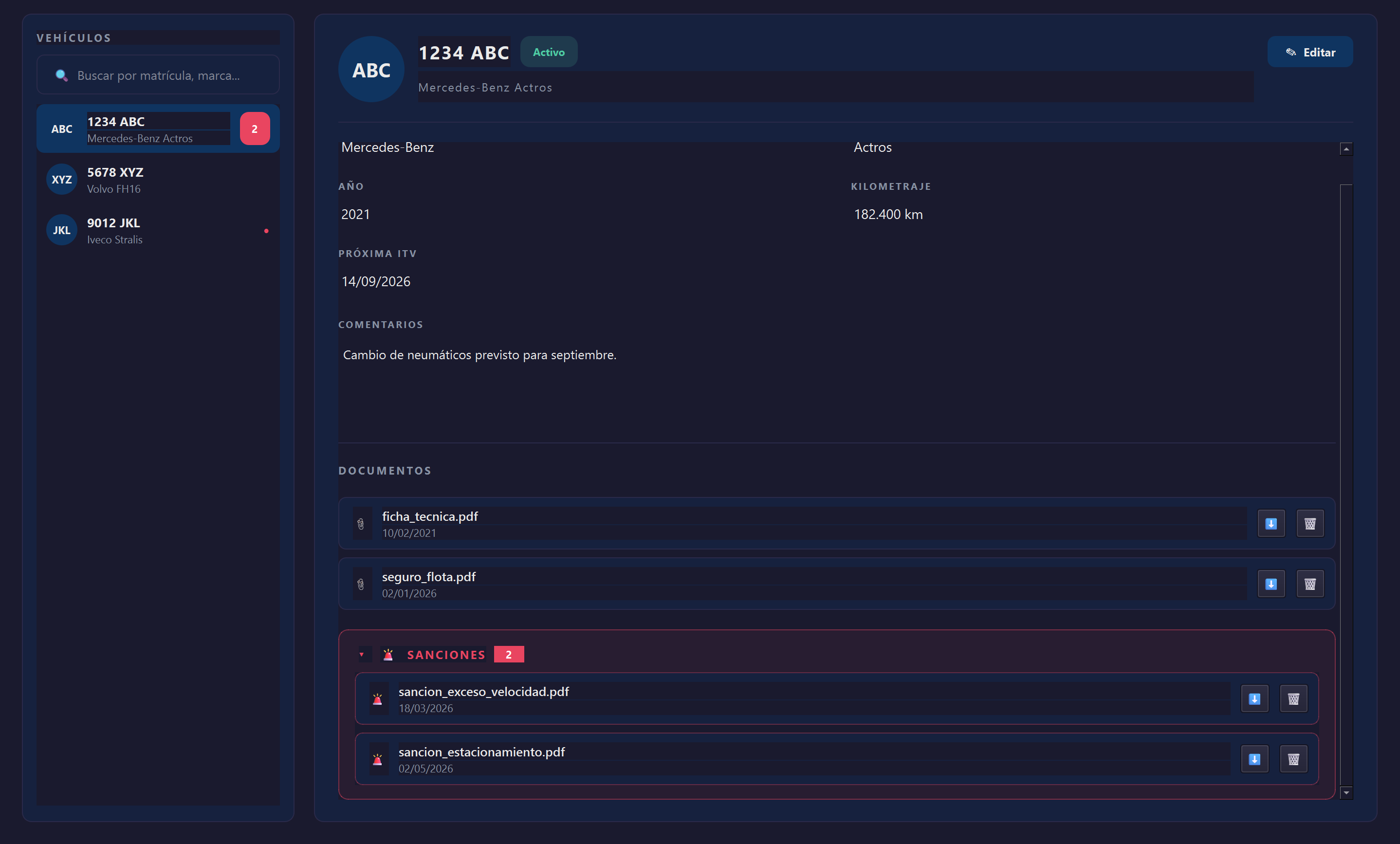Focus the Buscar por matrícula search field
1400x844 pixels.
coord(158,75)
